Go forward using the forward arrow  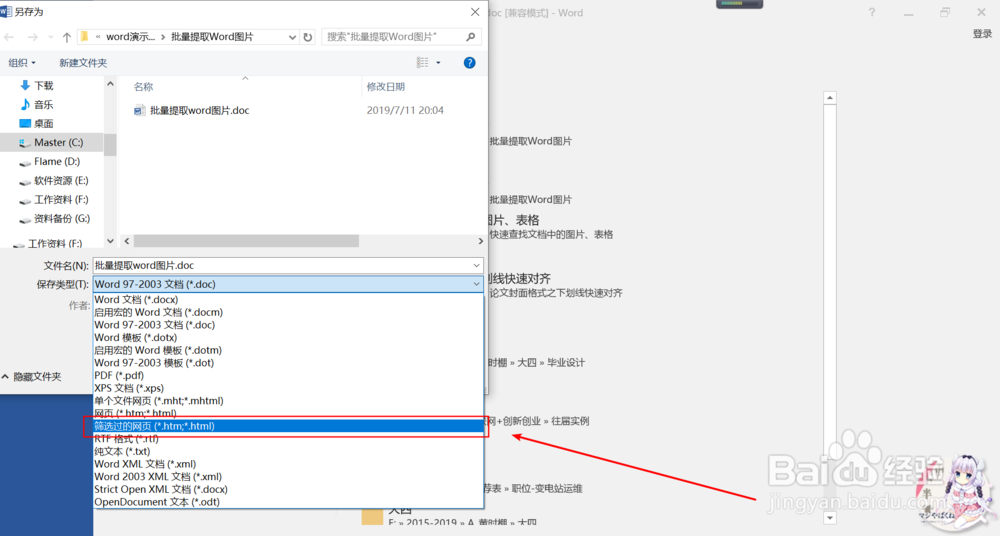[33, 37]
